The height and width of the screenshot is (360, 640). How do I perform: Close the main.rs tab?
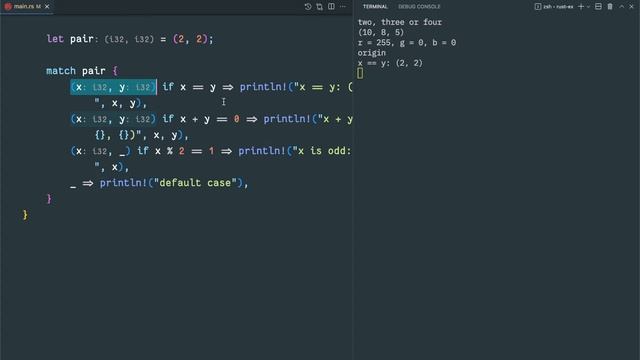point(47,7)
